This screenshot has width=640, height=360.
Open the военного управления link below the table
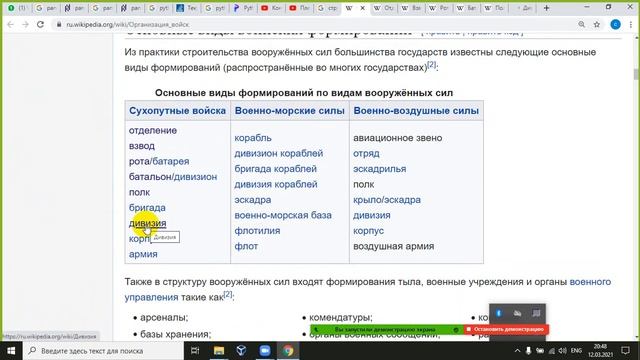click(590, 282)
